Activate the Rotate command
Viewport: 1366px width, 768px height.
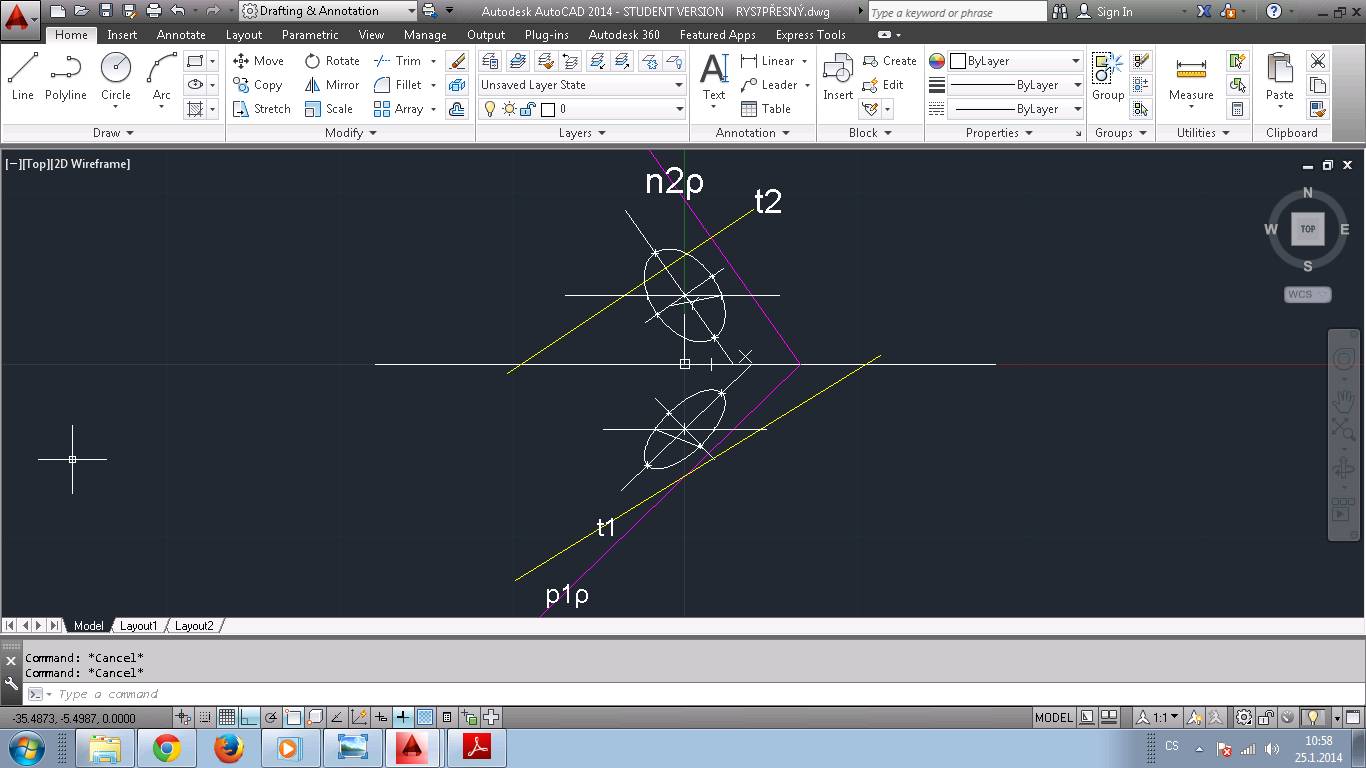coord(332,61)
